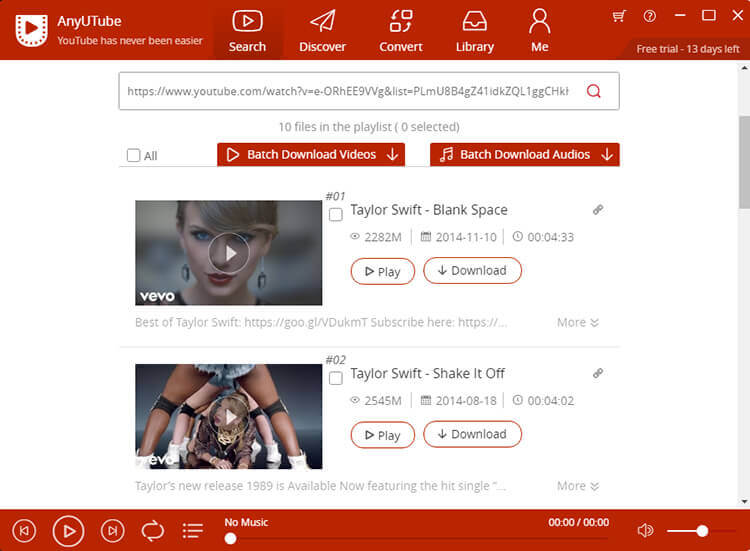Image resolution: width=750 pixels, height=551 pixels.
Task: Click the Shake It Off video thumbnail
Action: pos(229,416)
